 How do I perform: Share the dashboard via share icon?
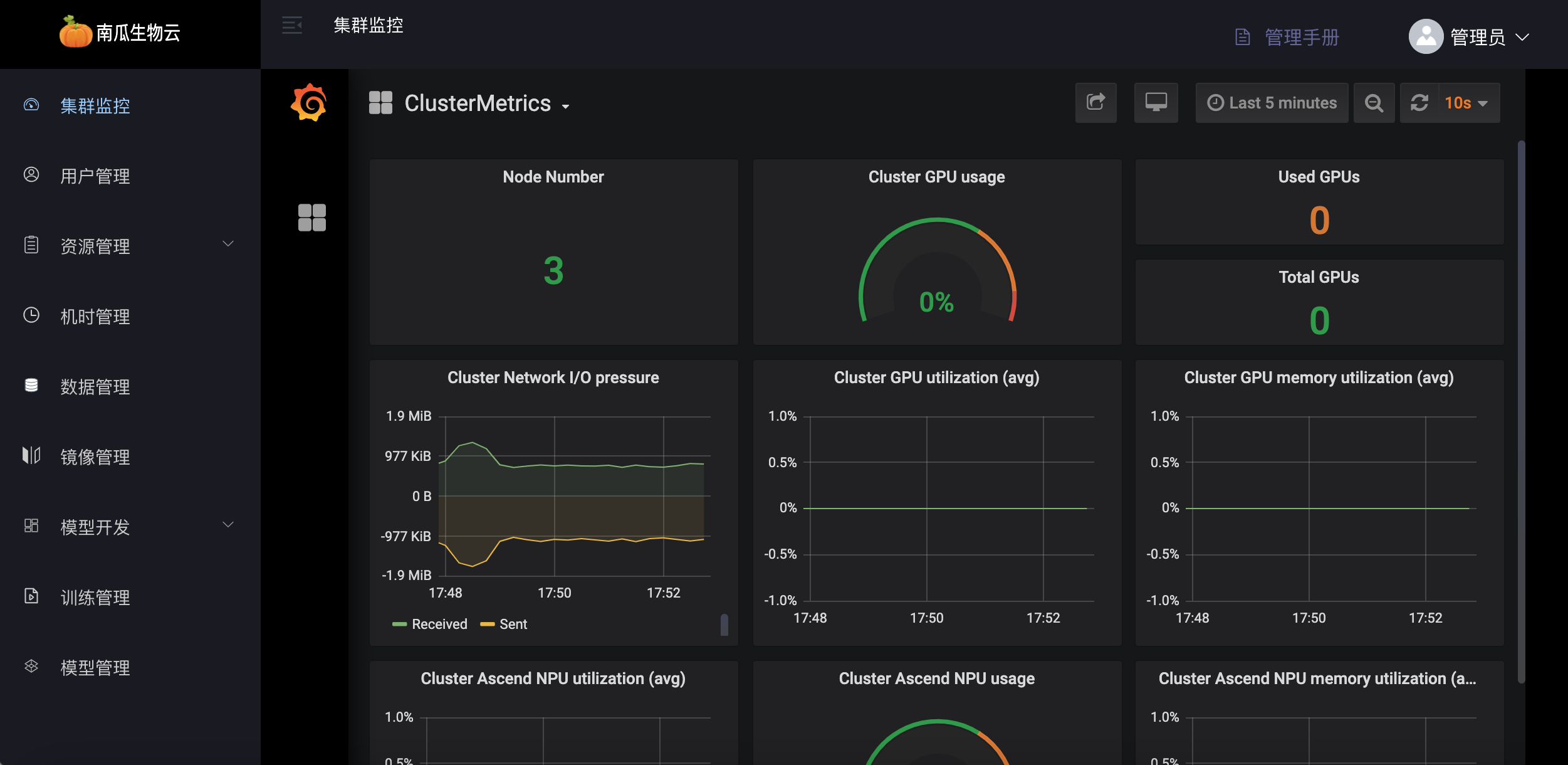pos(1096,103)
